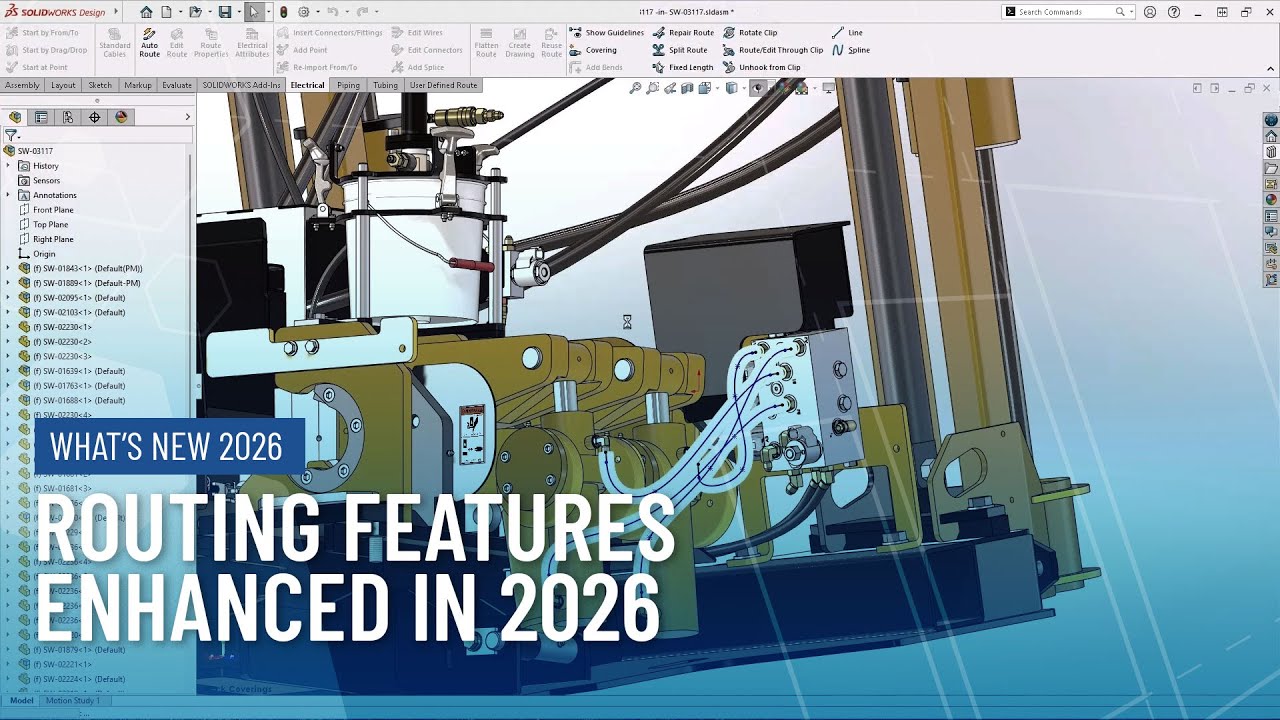Click the Save icon

tap(225, 12)
